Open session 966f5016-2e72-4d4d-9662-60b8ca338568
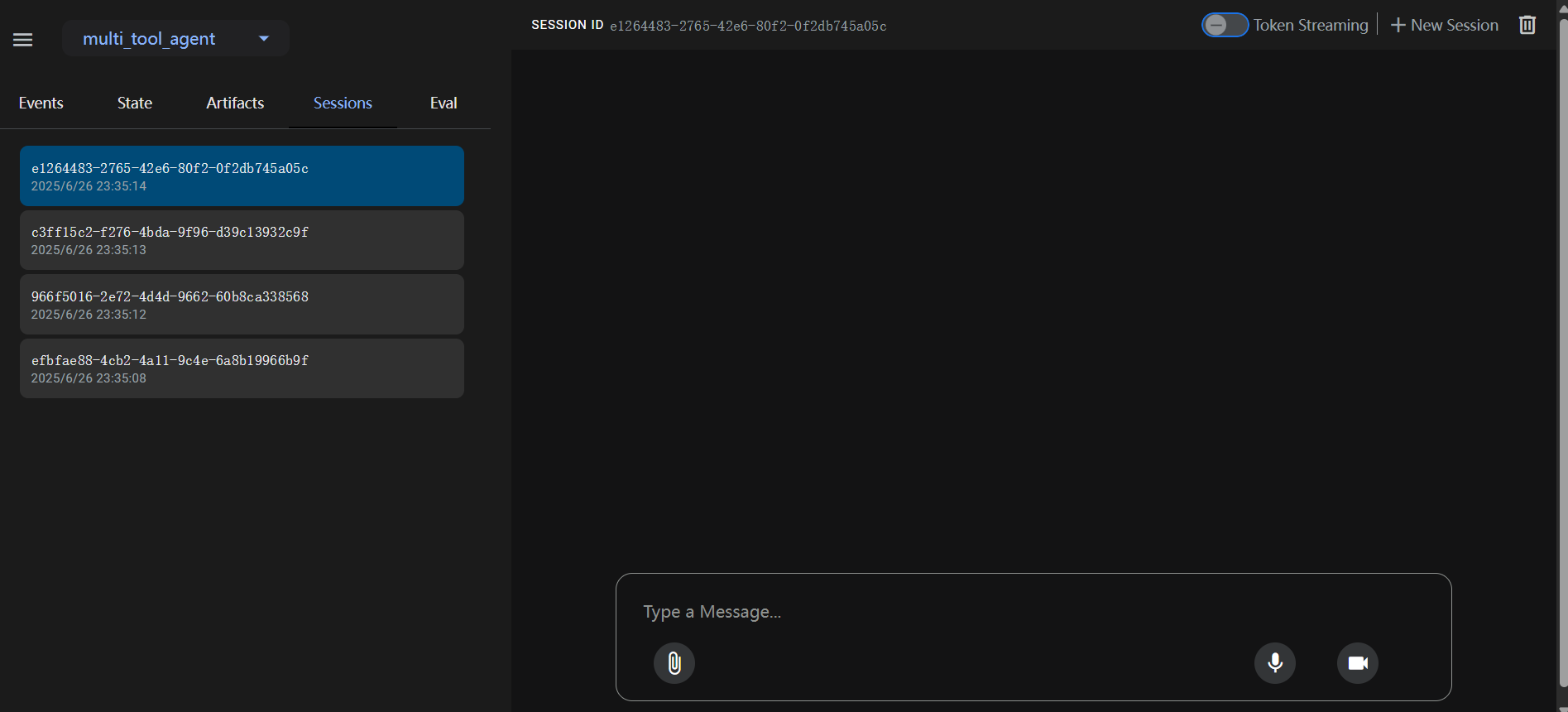 (242, 304)
